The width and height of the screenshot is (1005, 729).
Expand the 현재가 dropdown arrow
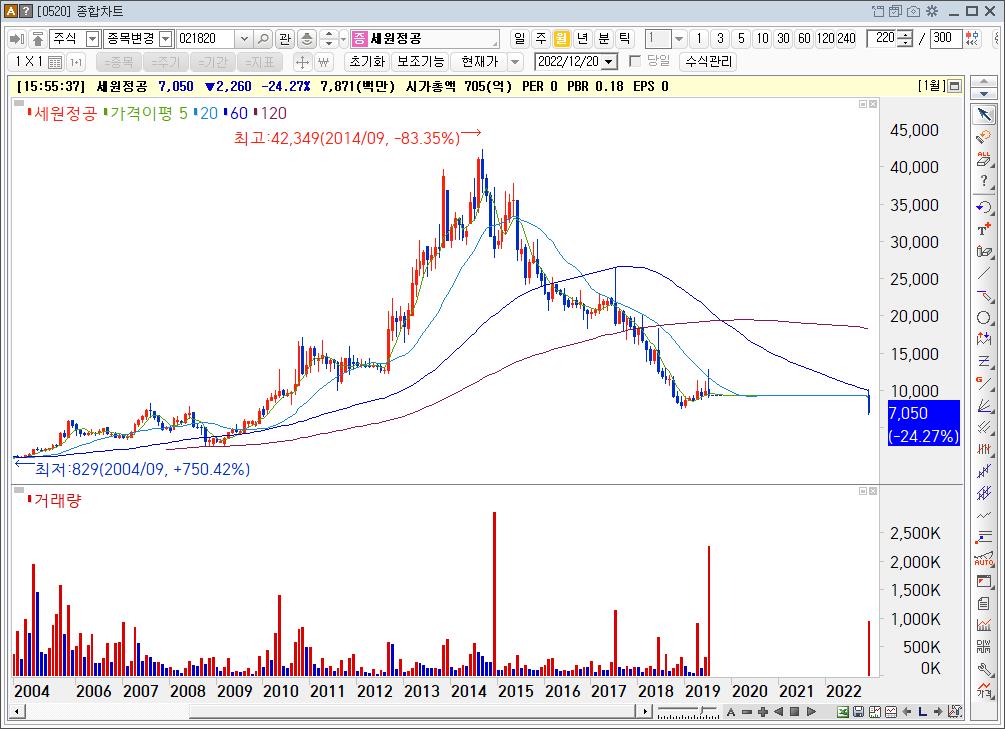[515, 62]
